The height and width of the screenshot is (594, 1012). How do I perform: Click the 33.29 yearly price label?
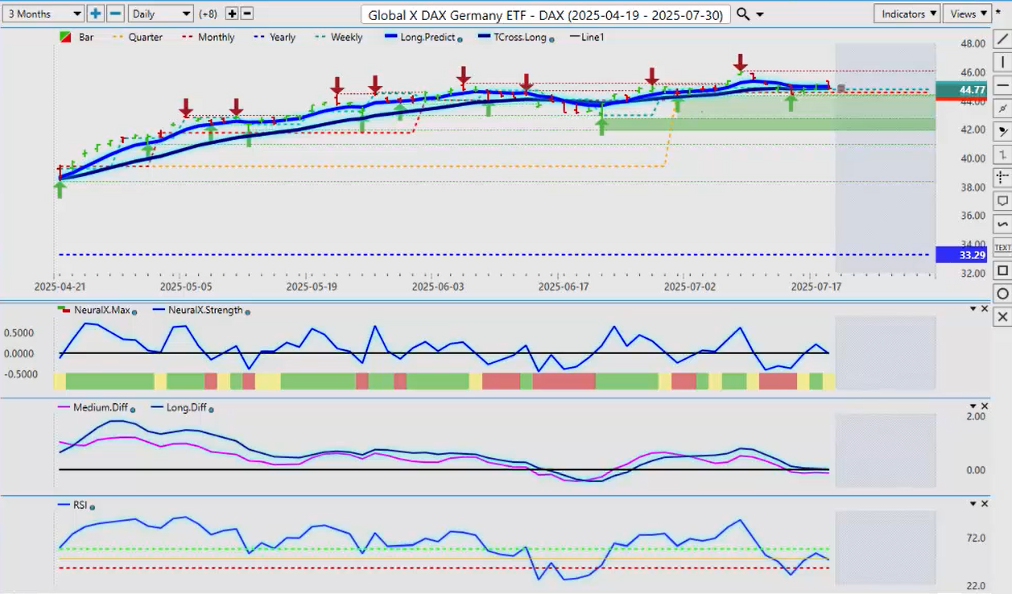point(960,255)
